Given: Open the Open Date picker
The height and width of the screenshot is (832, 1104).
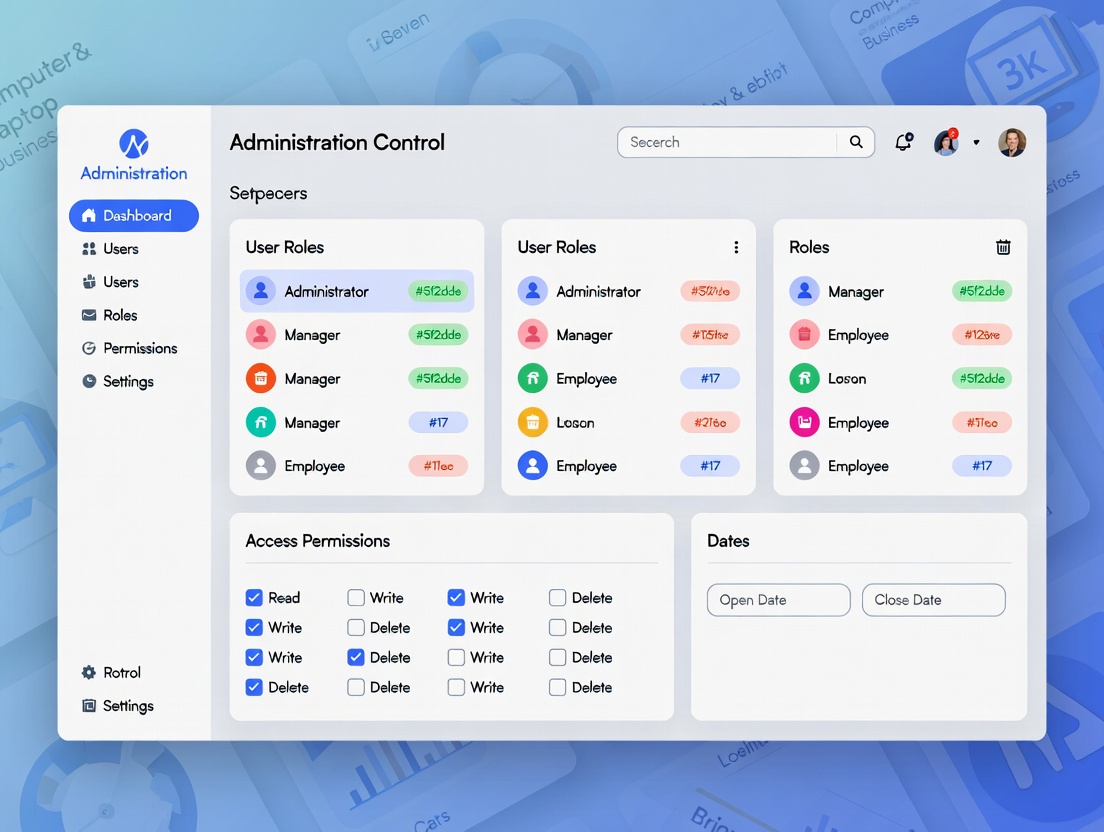Looking at the screenshot, I should coord(778,600).
